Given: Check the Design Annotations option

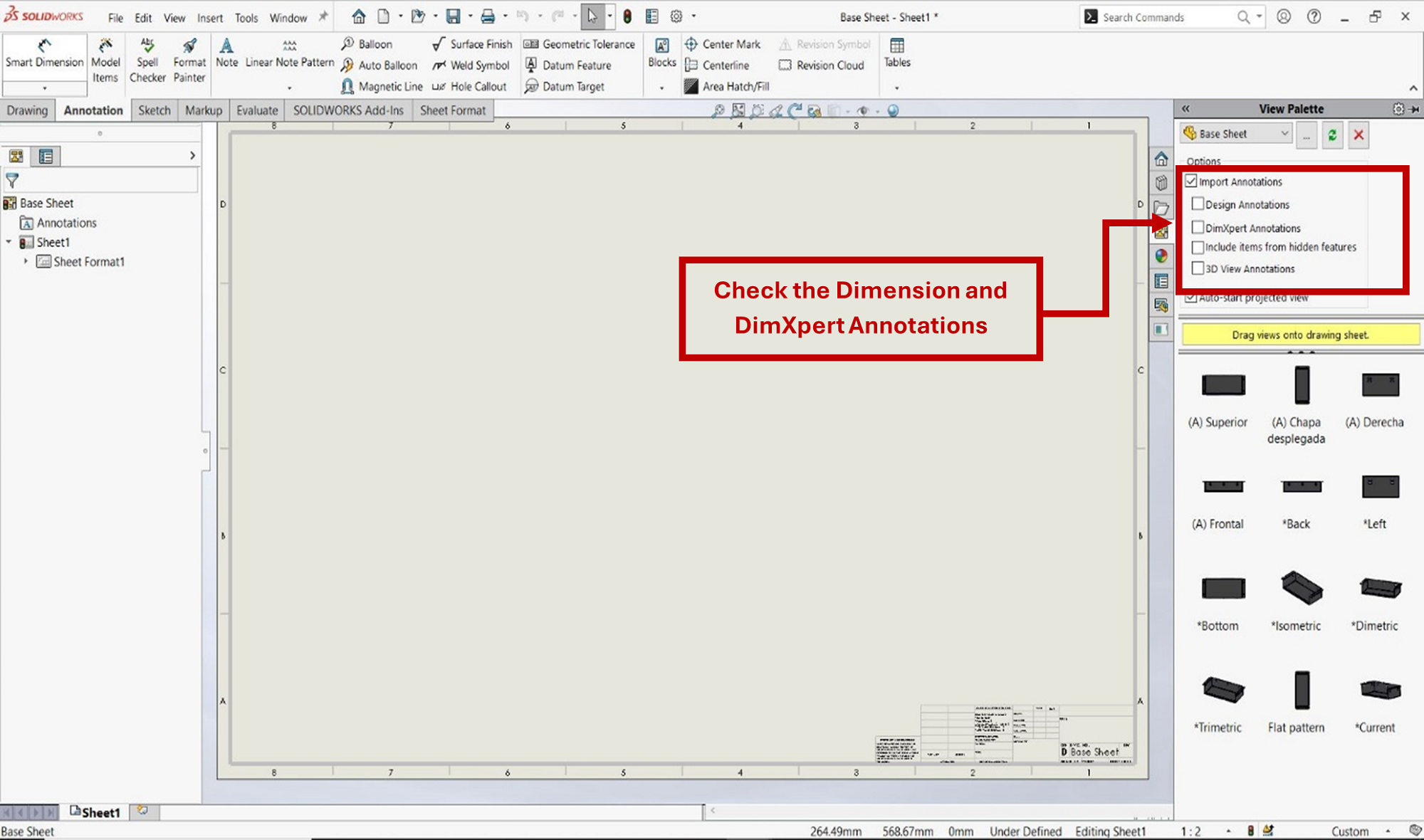Looking at the screenshot, I should click(1198, 204).
